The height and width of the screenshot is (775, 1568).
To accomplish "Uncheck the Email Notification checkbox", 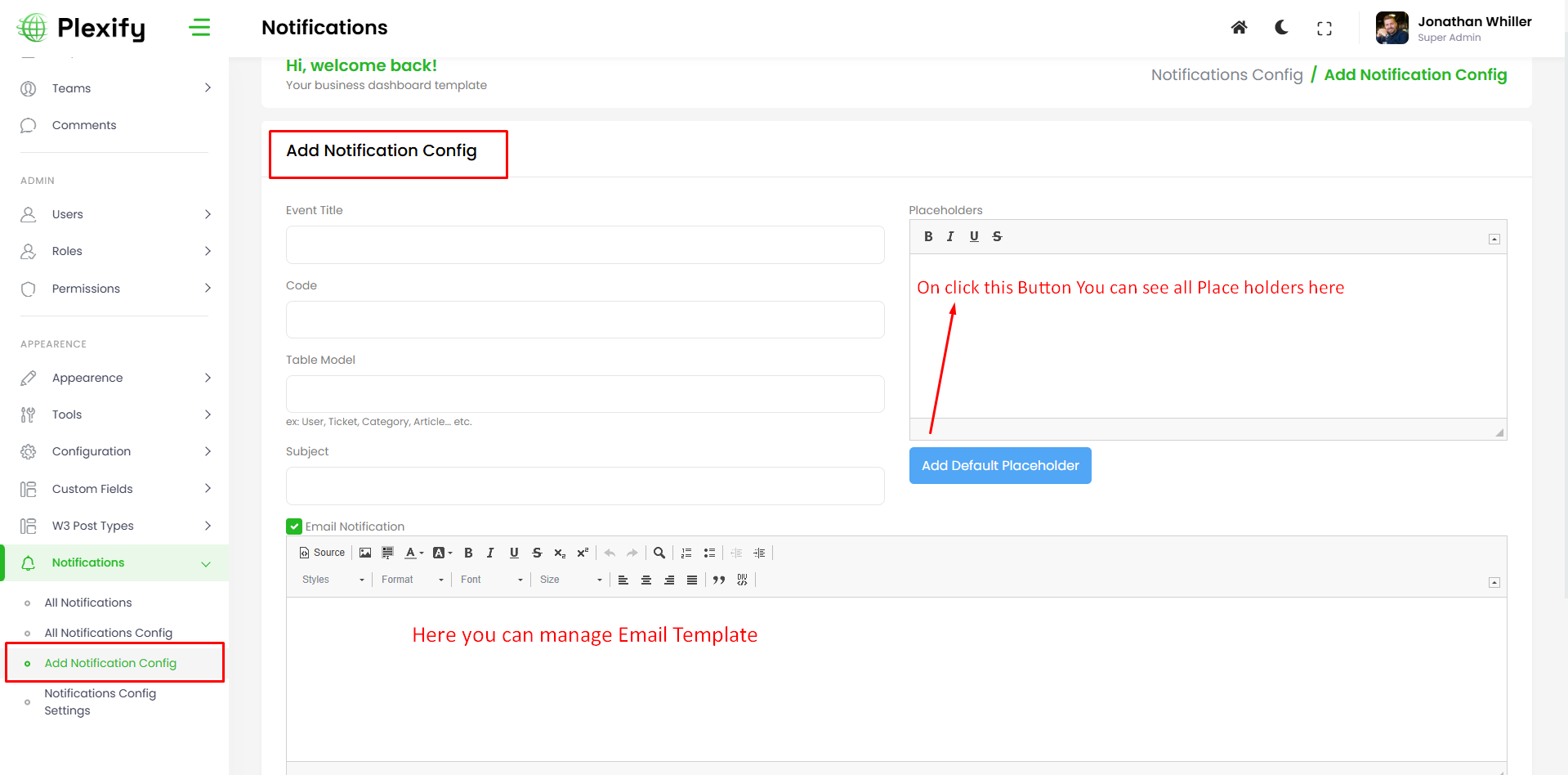I will 294,526.
